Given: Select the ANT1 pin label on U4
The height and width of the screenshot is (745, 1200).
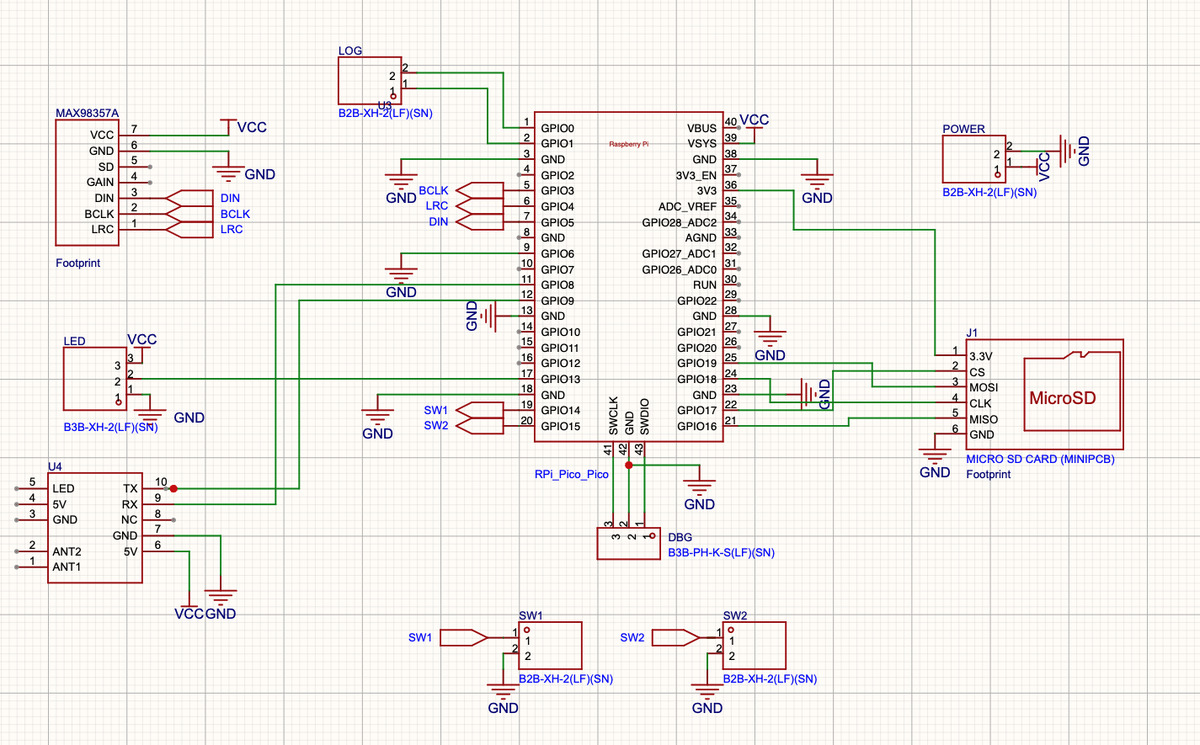Looking at the screenshot, I should click(67, 567).
